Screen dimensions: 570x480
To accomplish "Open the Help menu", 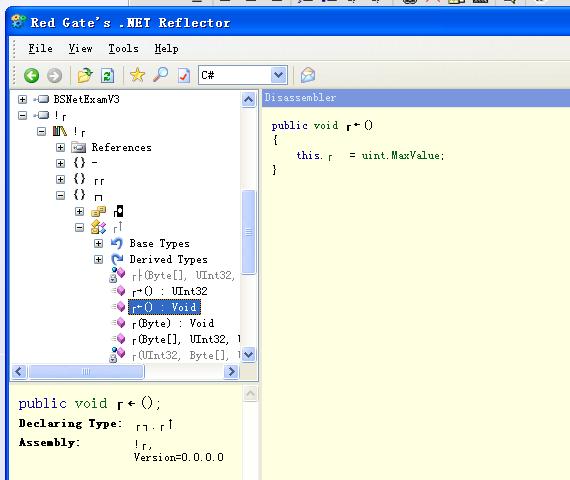I will [166, 48].
